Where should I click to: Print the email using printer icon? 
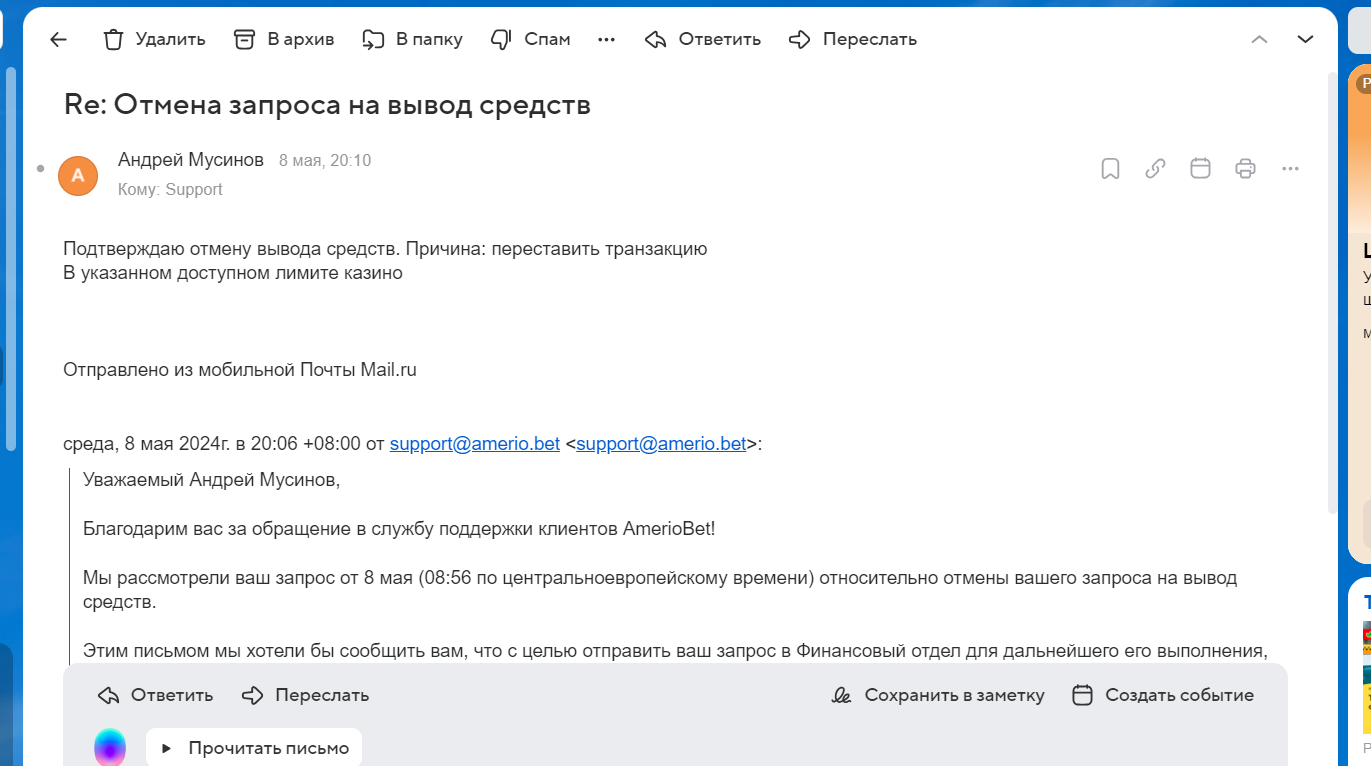point(1245,169)
